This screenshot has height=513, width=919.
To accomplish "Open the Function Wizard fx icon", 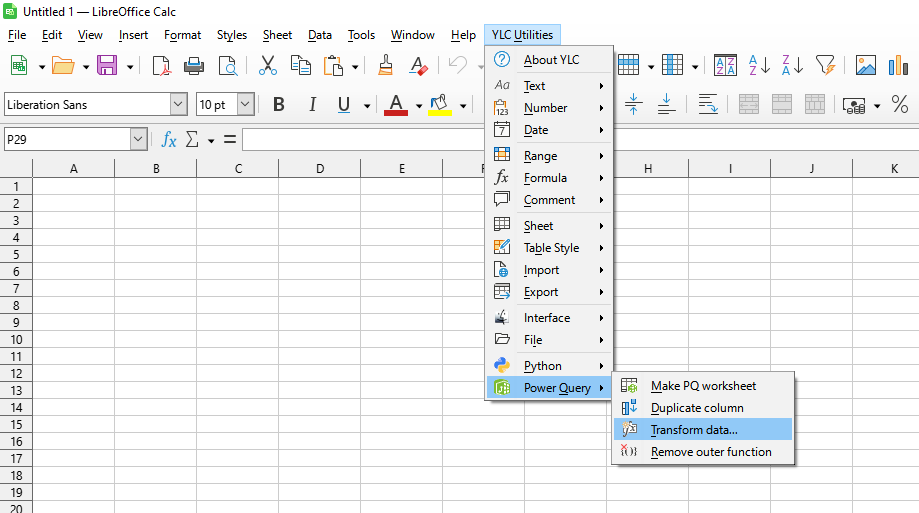I will click(x=169, y=140).
